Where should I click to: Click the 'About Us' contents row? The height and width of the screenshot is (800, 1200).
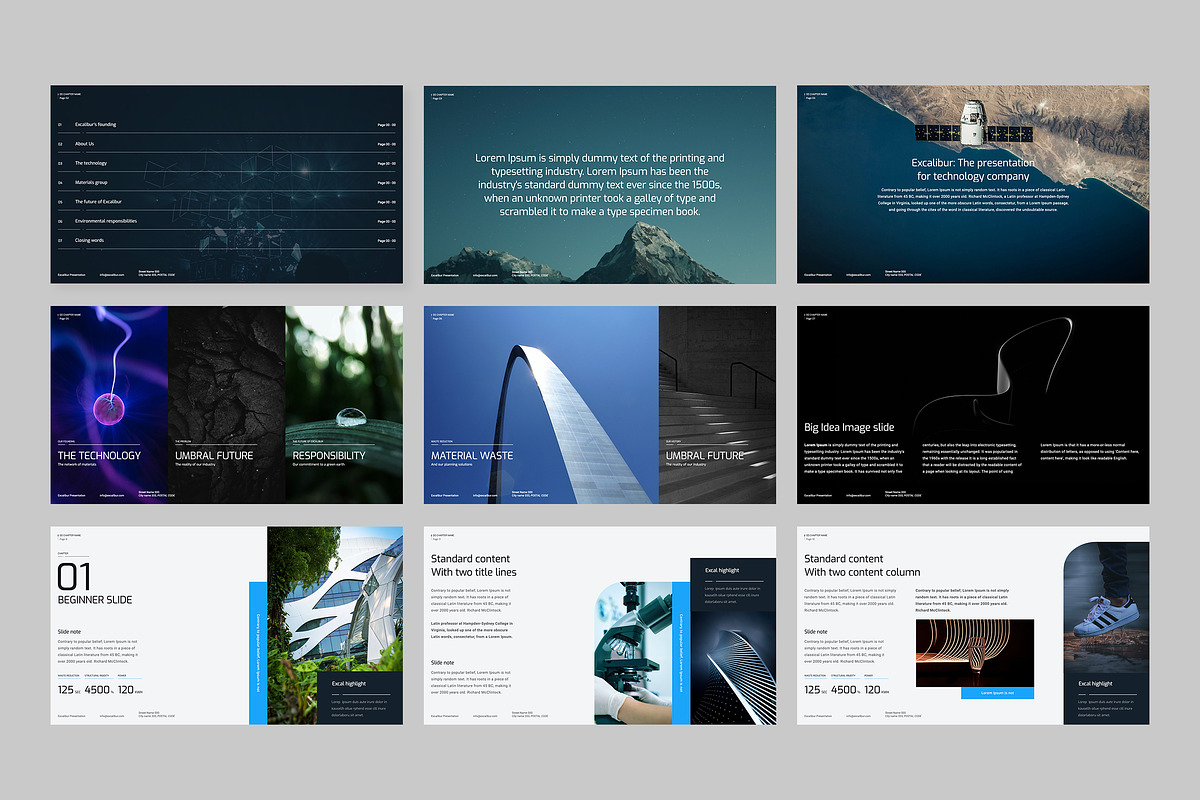pos(227,144)
